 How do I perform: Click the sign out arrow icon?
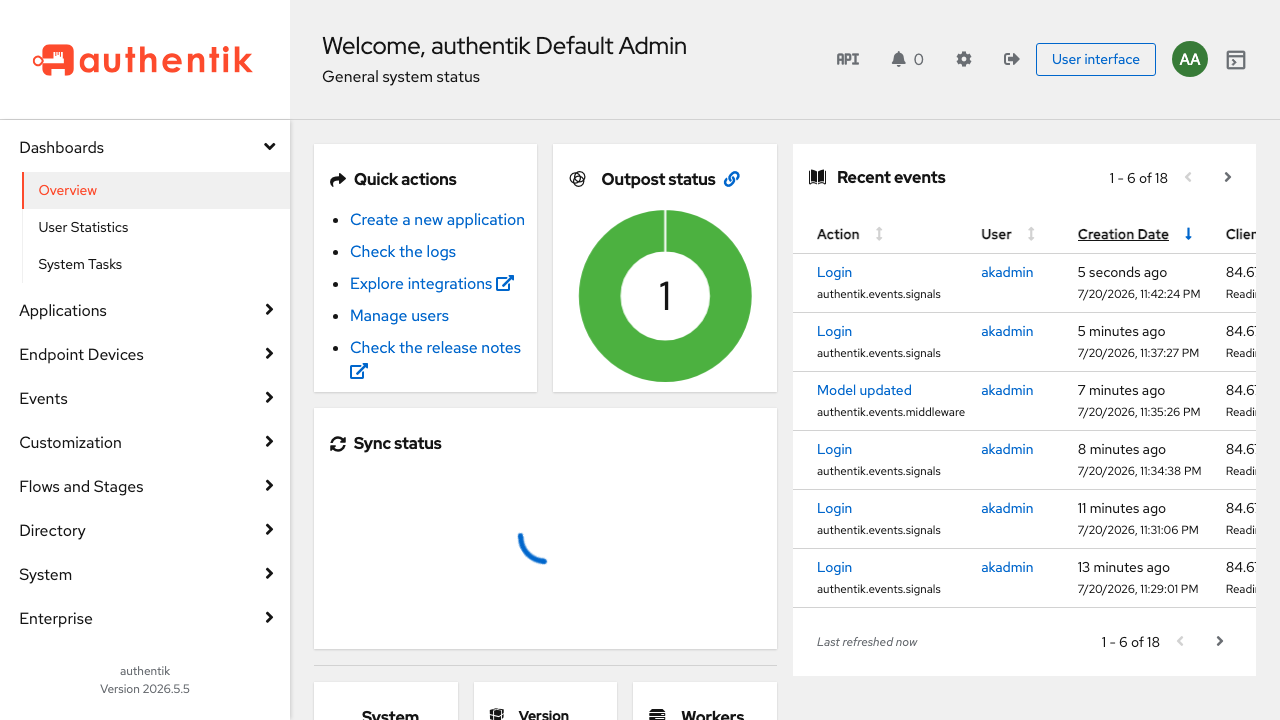click(x=1012, y=59)
